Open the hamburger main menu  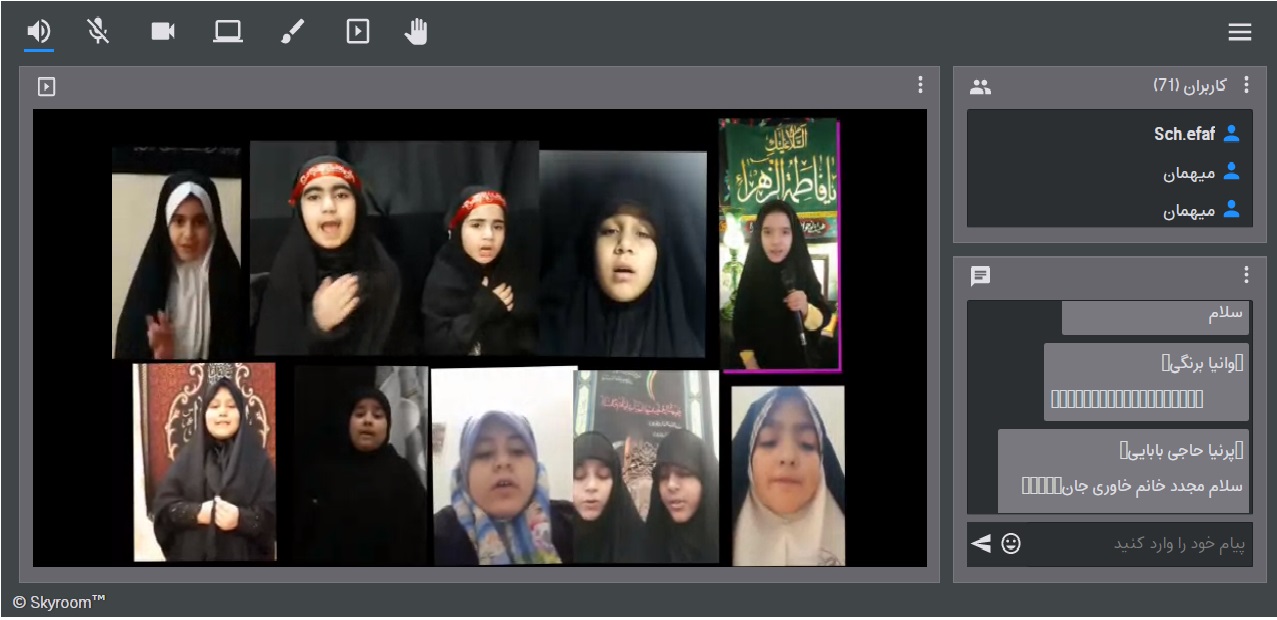[1240, 33]
